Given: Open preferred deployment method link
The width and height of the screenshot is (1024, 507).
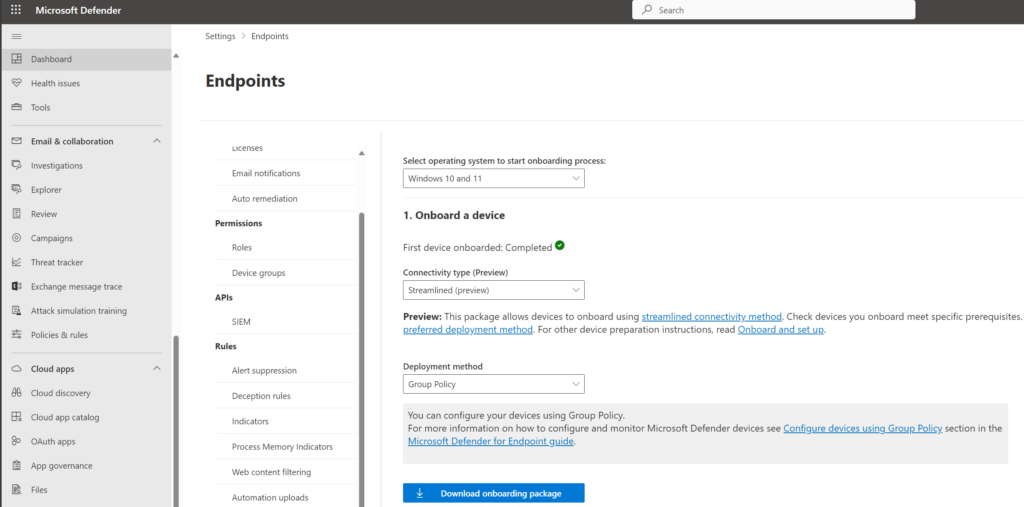Looking at the screenshot, I should (x=468, y=329).
